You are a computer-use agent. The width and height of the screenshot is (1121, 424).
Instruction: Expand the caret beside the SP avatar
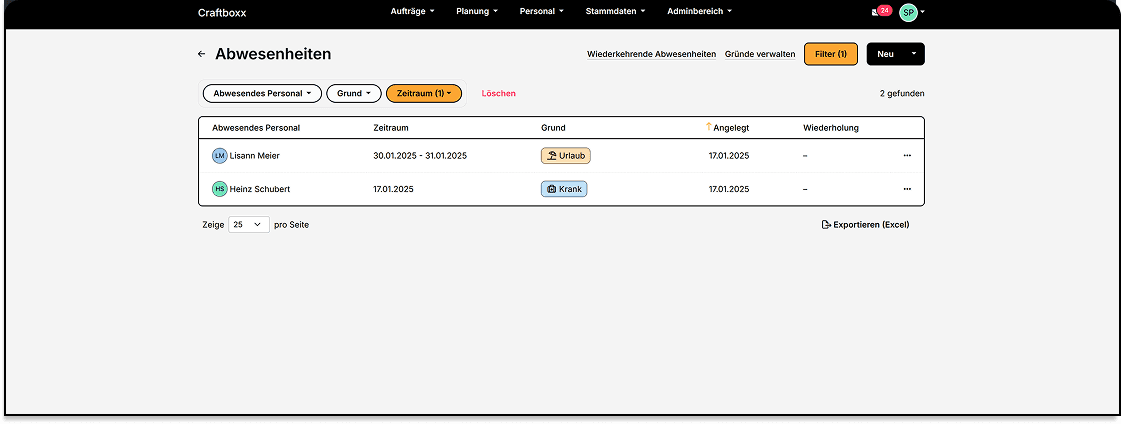(x=922, y=13)
